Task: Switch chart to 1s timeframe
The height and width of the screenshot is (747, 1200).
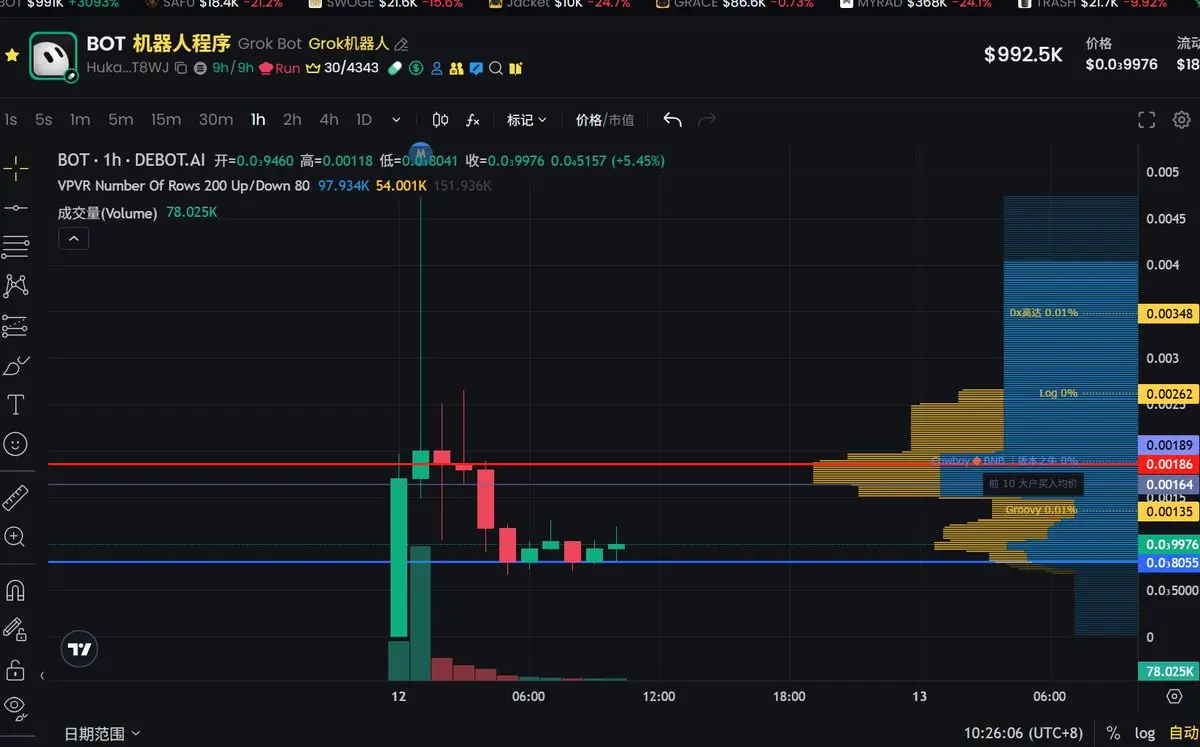Action: (11, 120)
